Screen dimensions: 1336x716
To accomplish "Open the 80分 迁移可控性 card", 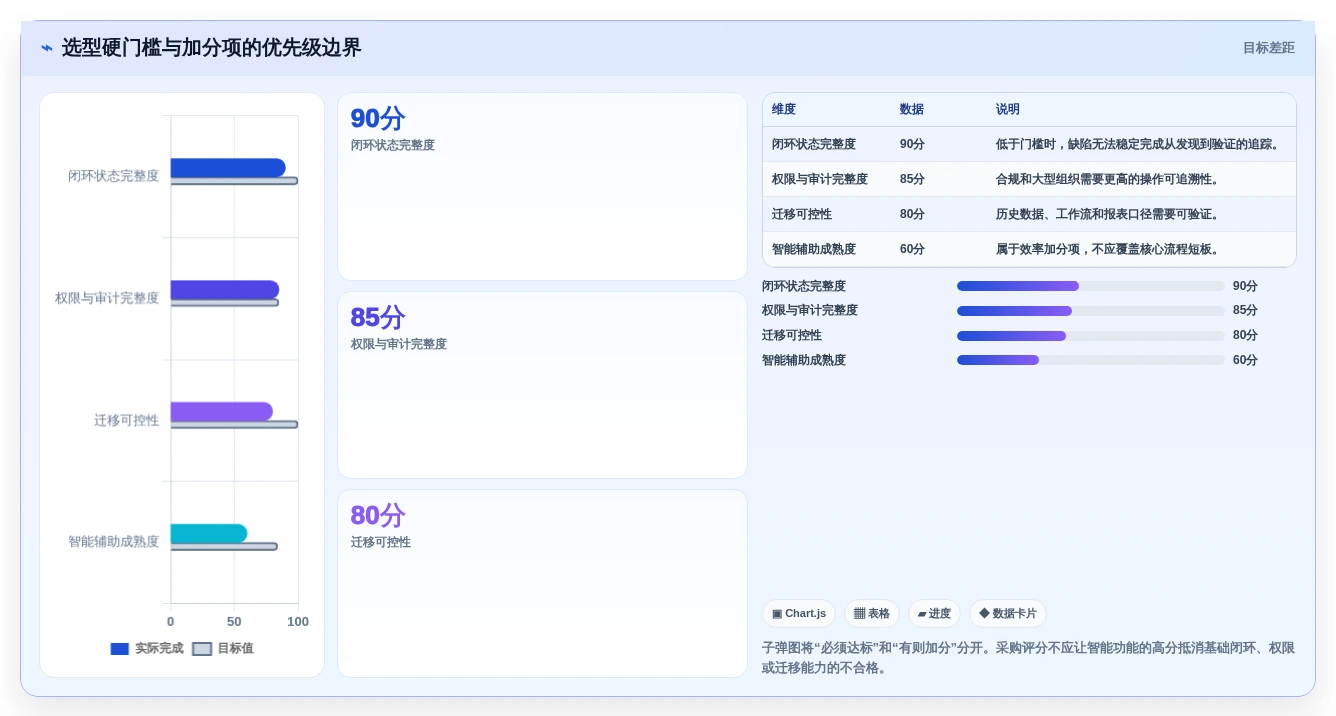I will pyautogui.click(x=542, y=584).
